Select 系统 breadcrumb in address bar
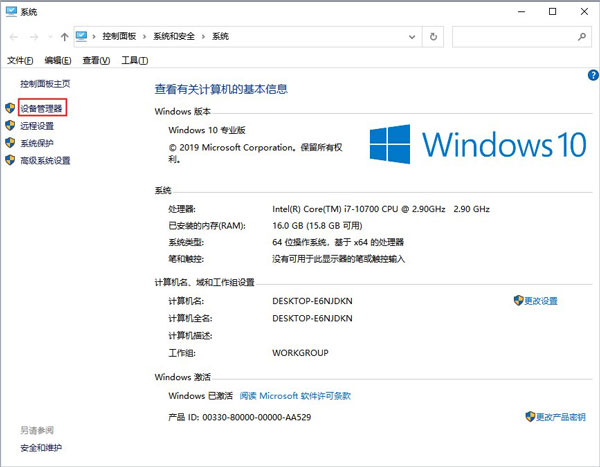This screenshot has height=467, width=600. point(220,36)
